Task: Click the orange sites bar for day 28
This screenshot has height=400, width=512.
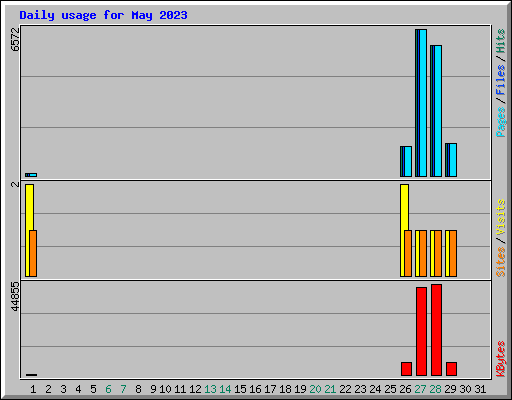Action: pos(438,253)
